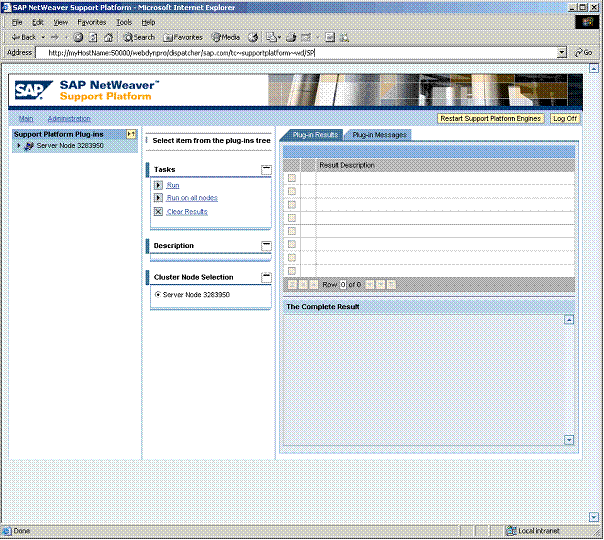604x540 pixels.
Task: Click the Stop loading icon
Action: (x=78, y=37)
